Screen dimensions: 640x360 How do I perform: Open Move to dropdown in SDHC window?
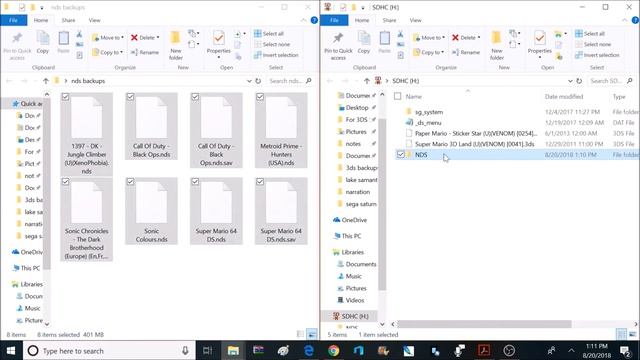(x=429, y=38)
